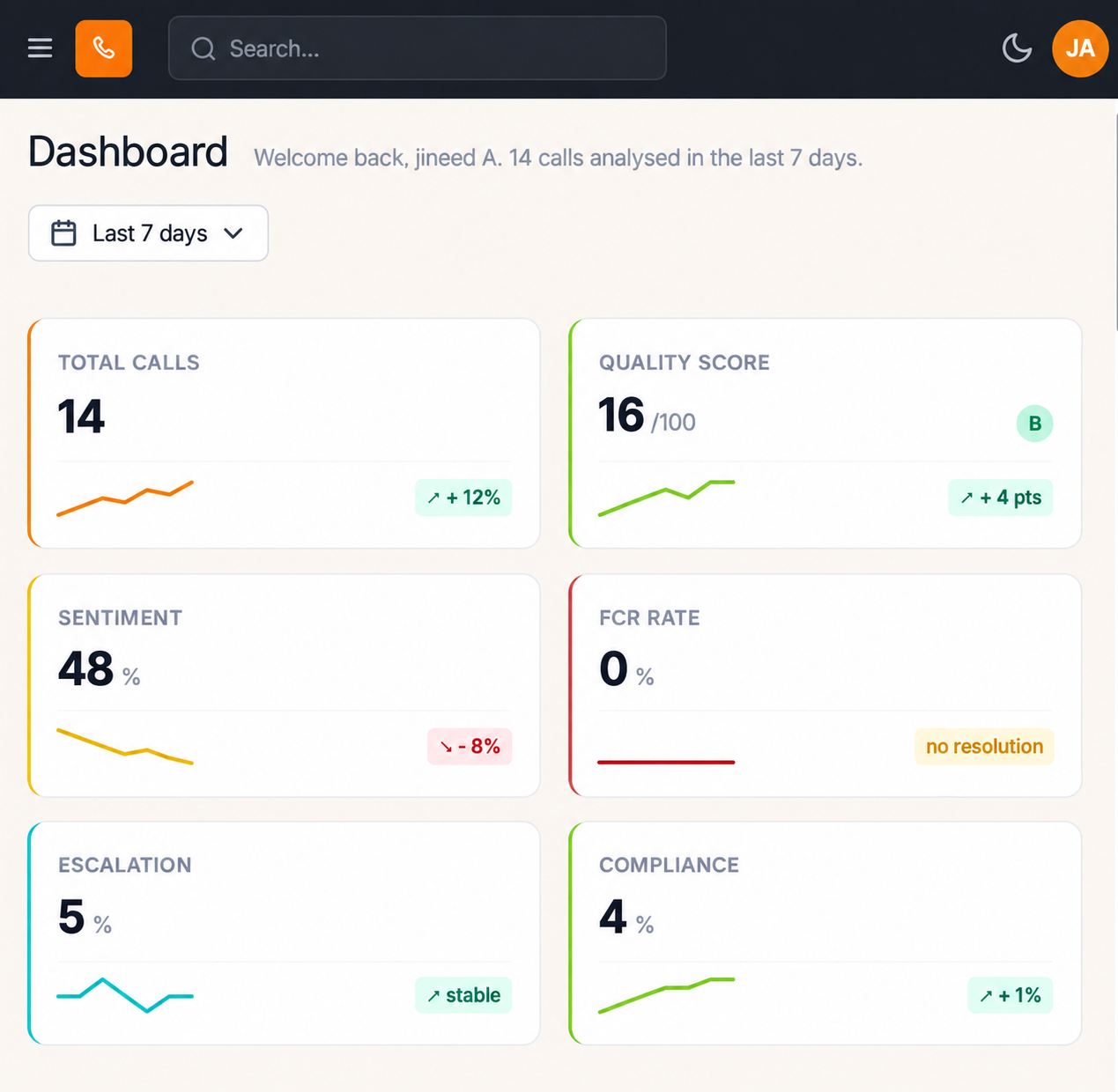Click the 0 FCR rate value

(x=613, y=669)
